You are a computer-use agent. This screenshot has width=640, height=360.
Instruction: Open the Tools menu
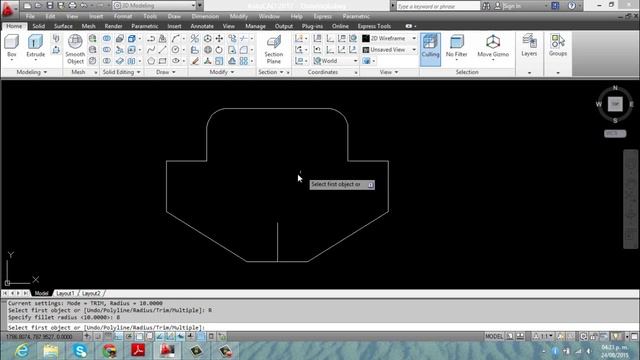tap(150, 16)
